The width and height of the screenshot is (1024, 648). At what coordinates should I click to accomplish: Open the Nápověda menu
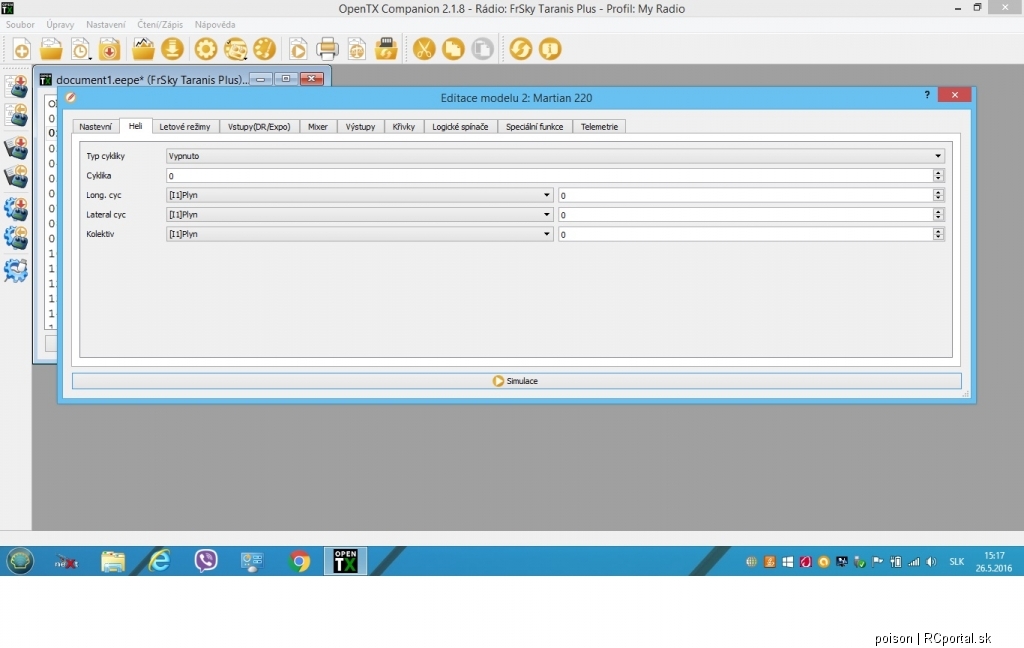click(x=215, y=25)
